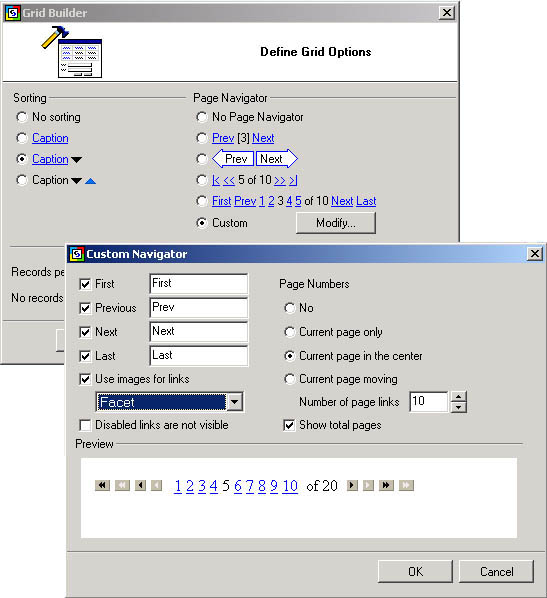Click the Modify... button
Image resolution: width=547 pixels, height=598 pixels.
tap(336, 223)
